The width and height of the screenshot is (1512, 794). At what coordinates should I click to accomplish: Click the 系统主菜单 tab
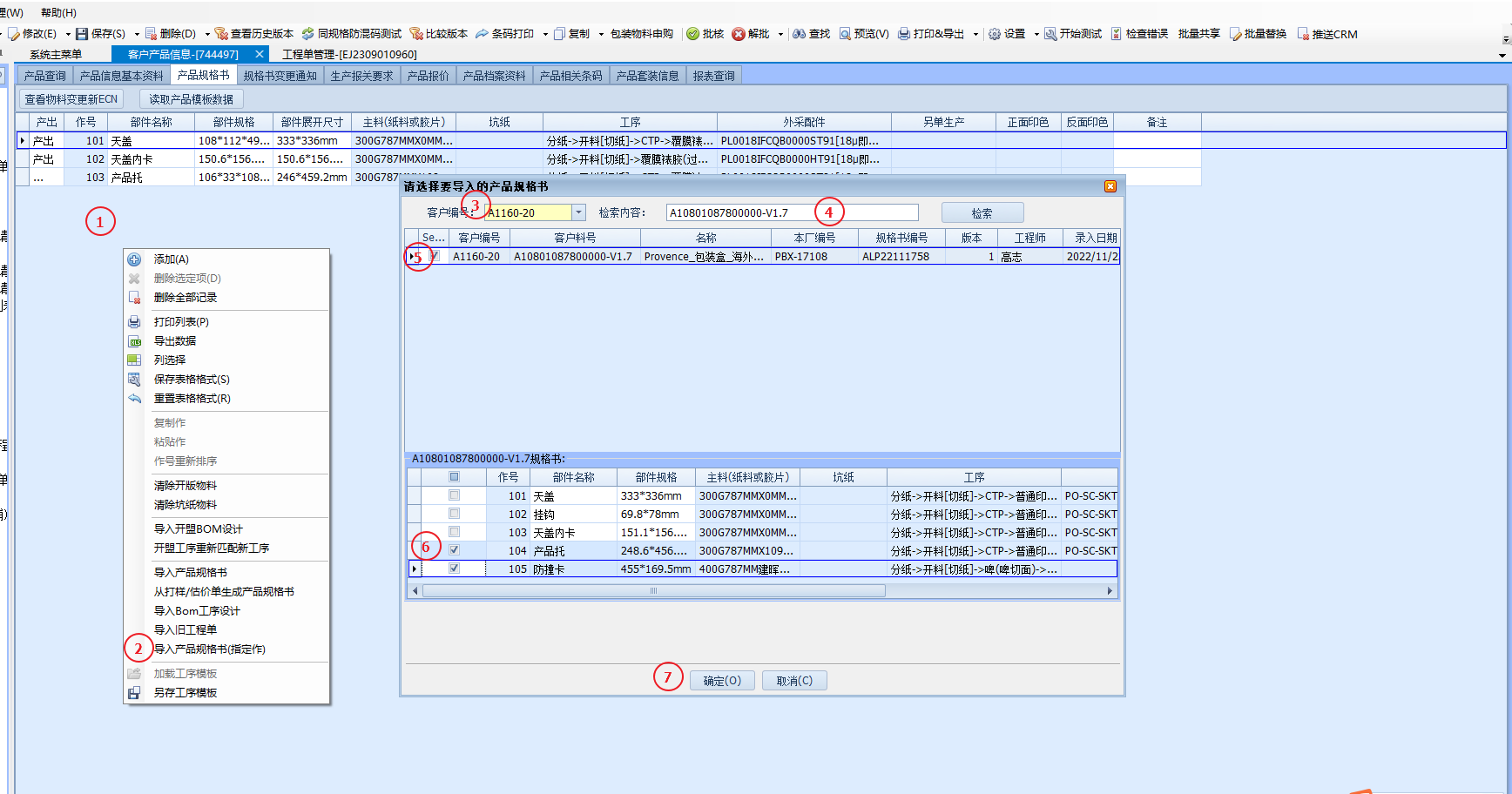click(56, 54)
